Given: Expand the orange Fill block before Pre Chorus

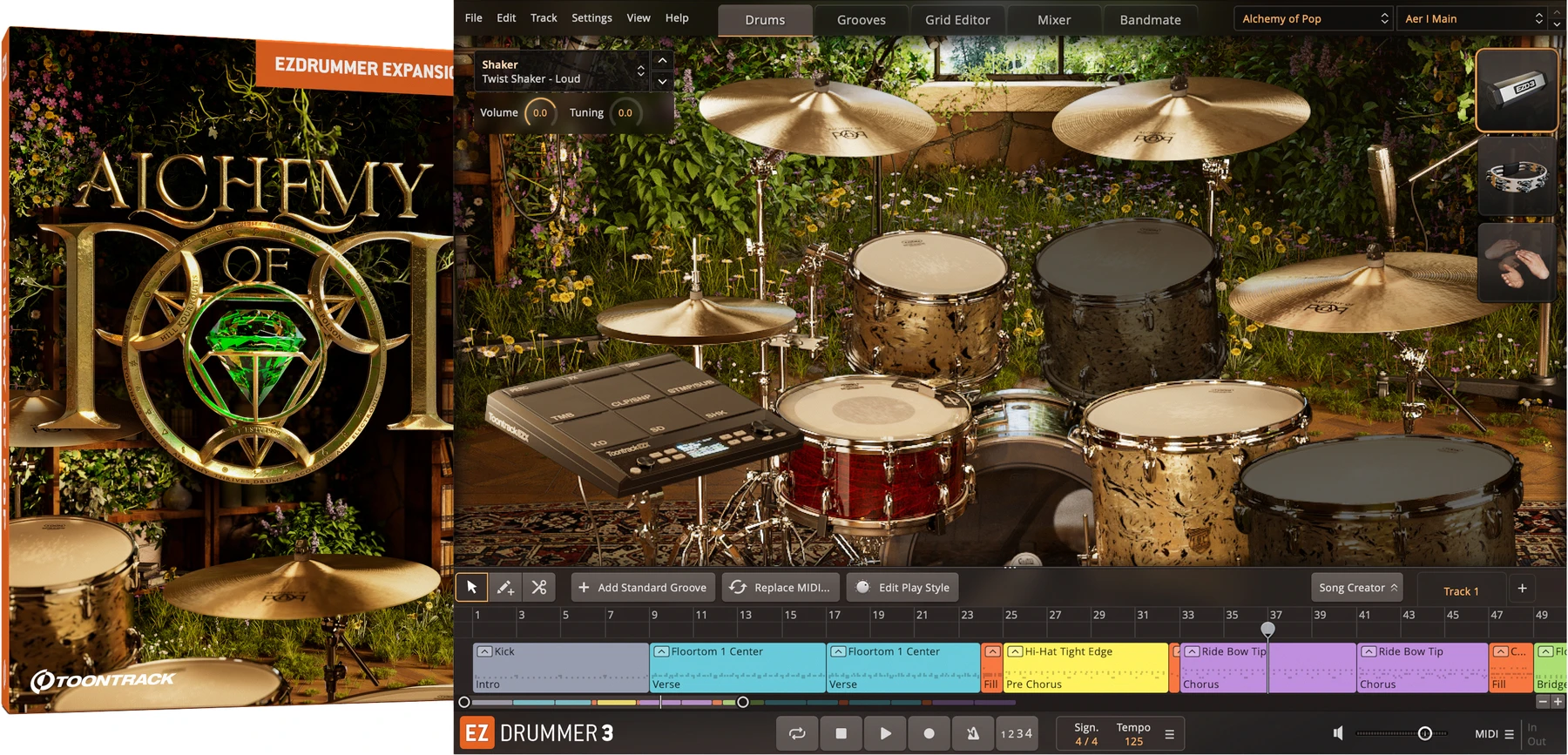Looking at the screenshot, I should [991, 651].
